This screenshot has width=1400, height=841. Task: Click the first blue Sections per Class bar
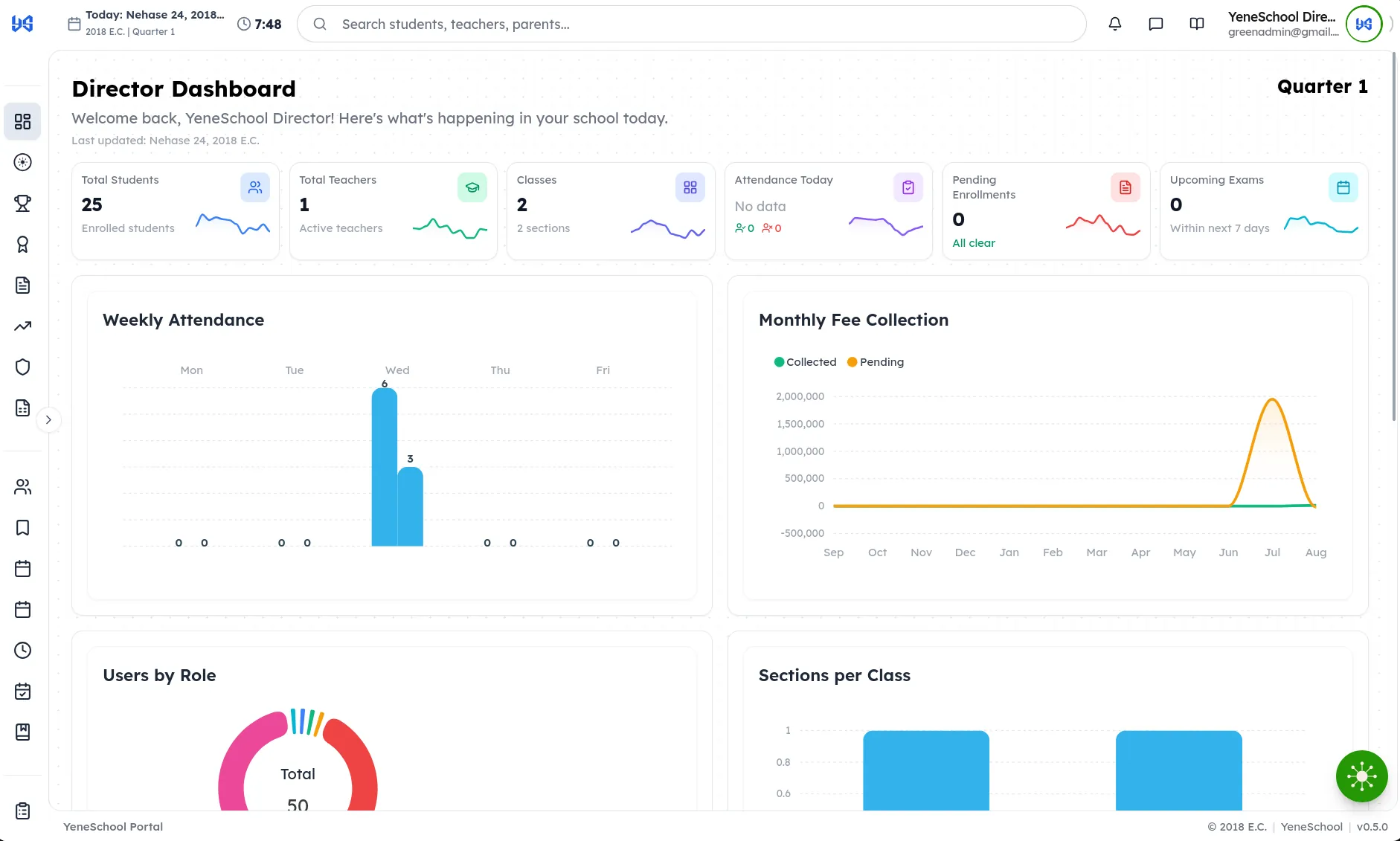(926, 770)
